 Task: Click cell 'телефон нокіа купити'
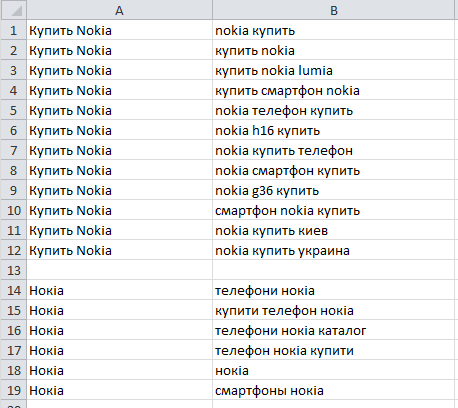point(333,350)
